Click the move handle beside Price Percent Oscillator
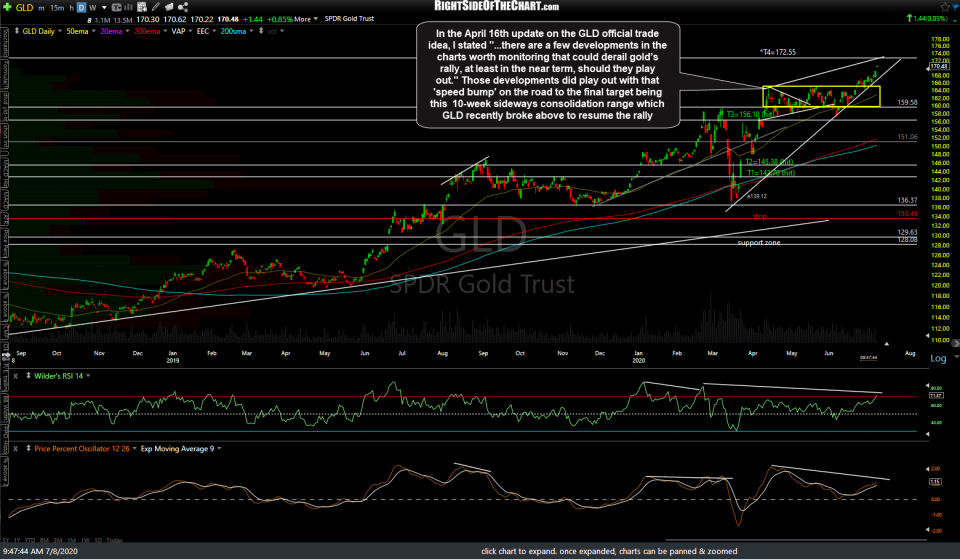 point(28,449)
